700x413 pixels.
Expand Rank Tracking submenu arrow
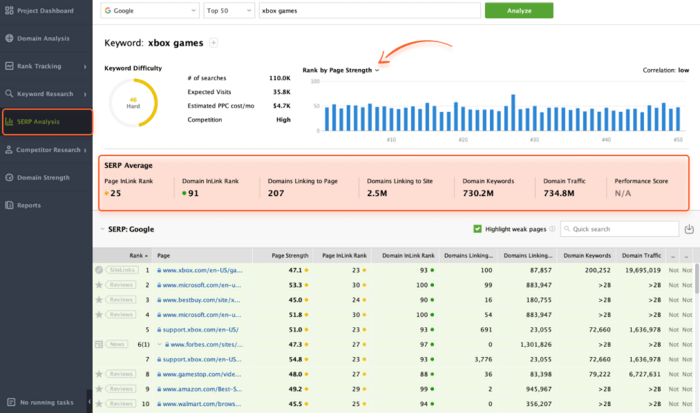click(85, 67)
